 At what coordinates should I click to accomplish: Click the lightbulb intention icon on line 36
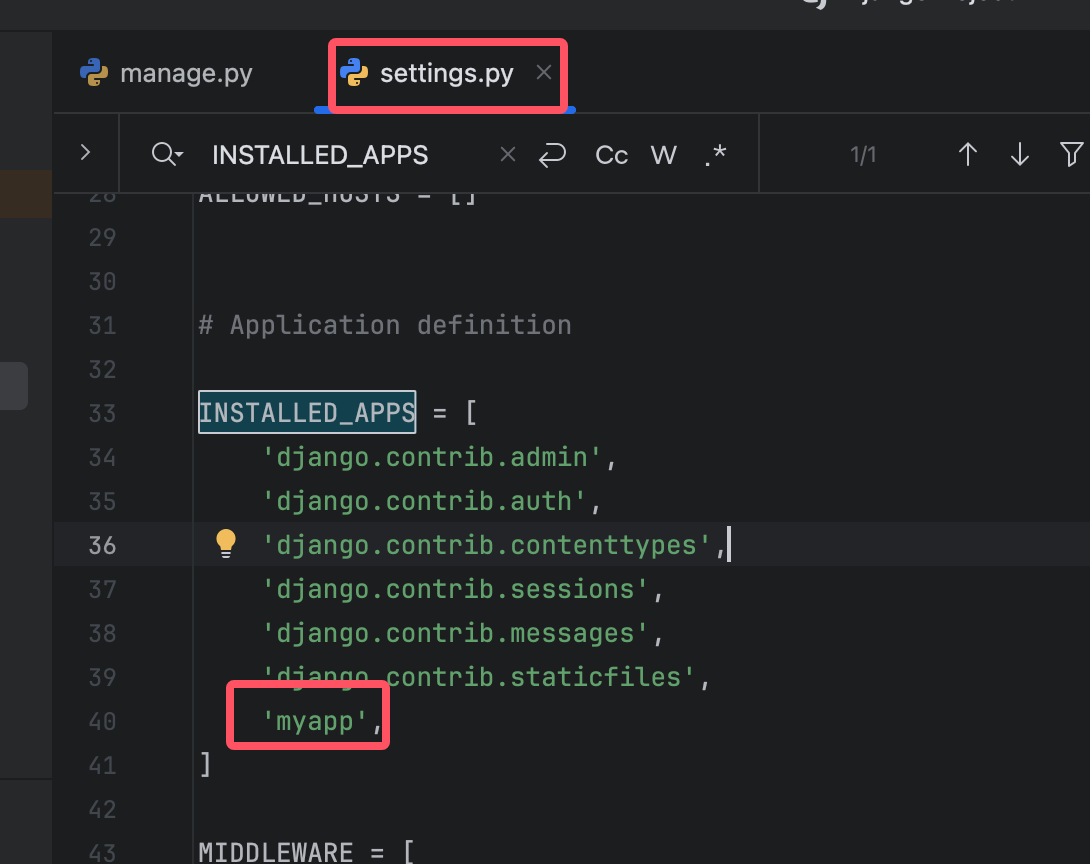pos(226,544)
